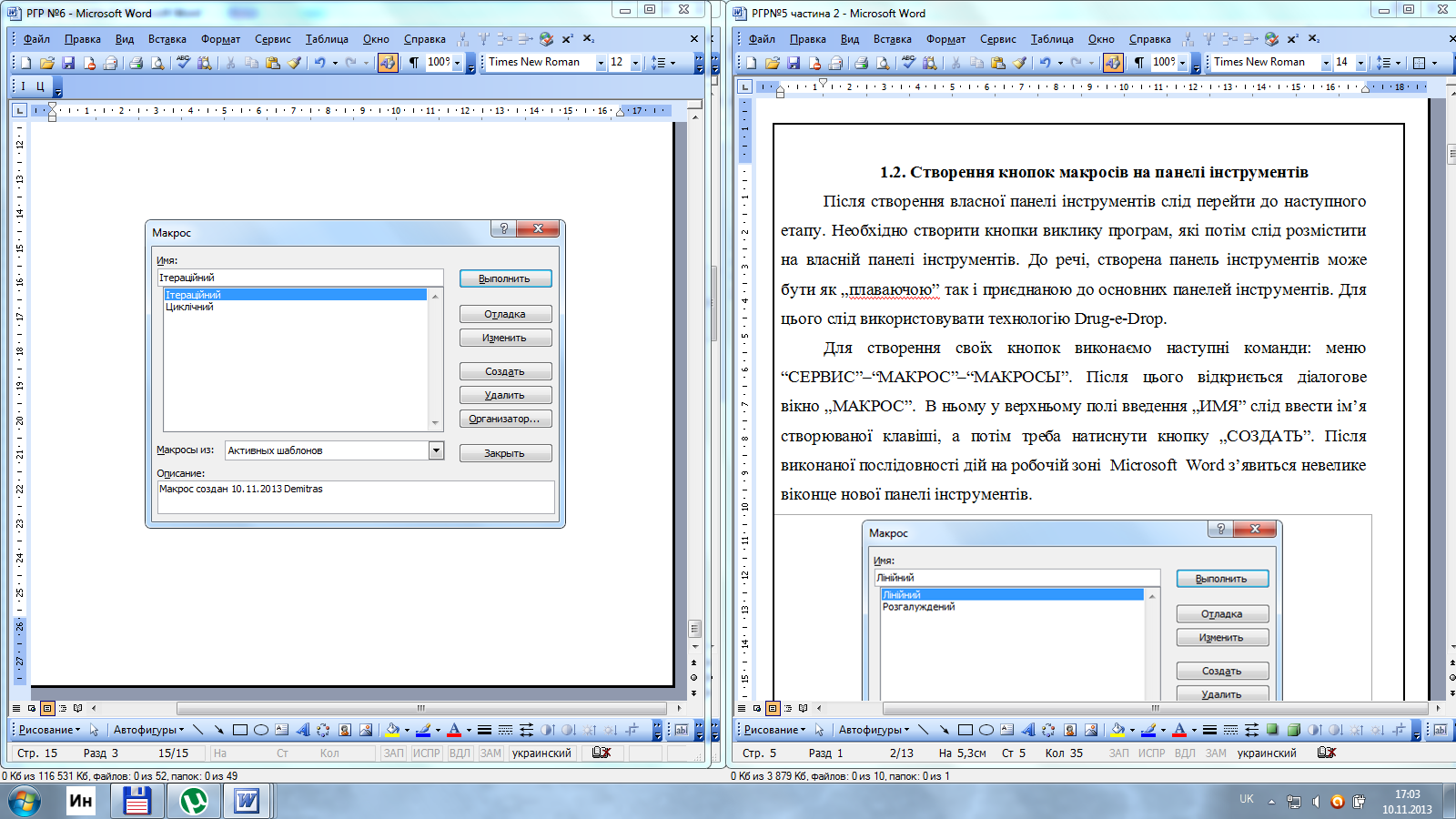Click Open folder icon in РГР №6 toolbar
This screenshot has width=1456, height=819.
(46, 63)
